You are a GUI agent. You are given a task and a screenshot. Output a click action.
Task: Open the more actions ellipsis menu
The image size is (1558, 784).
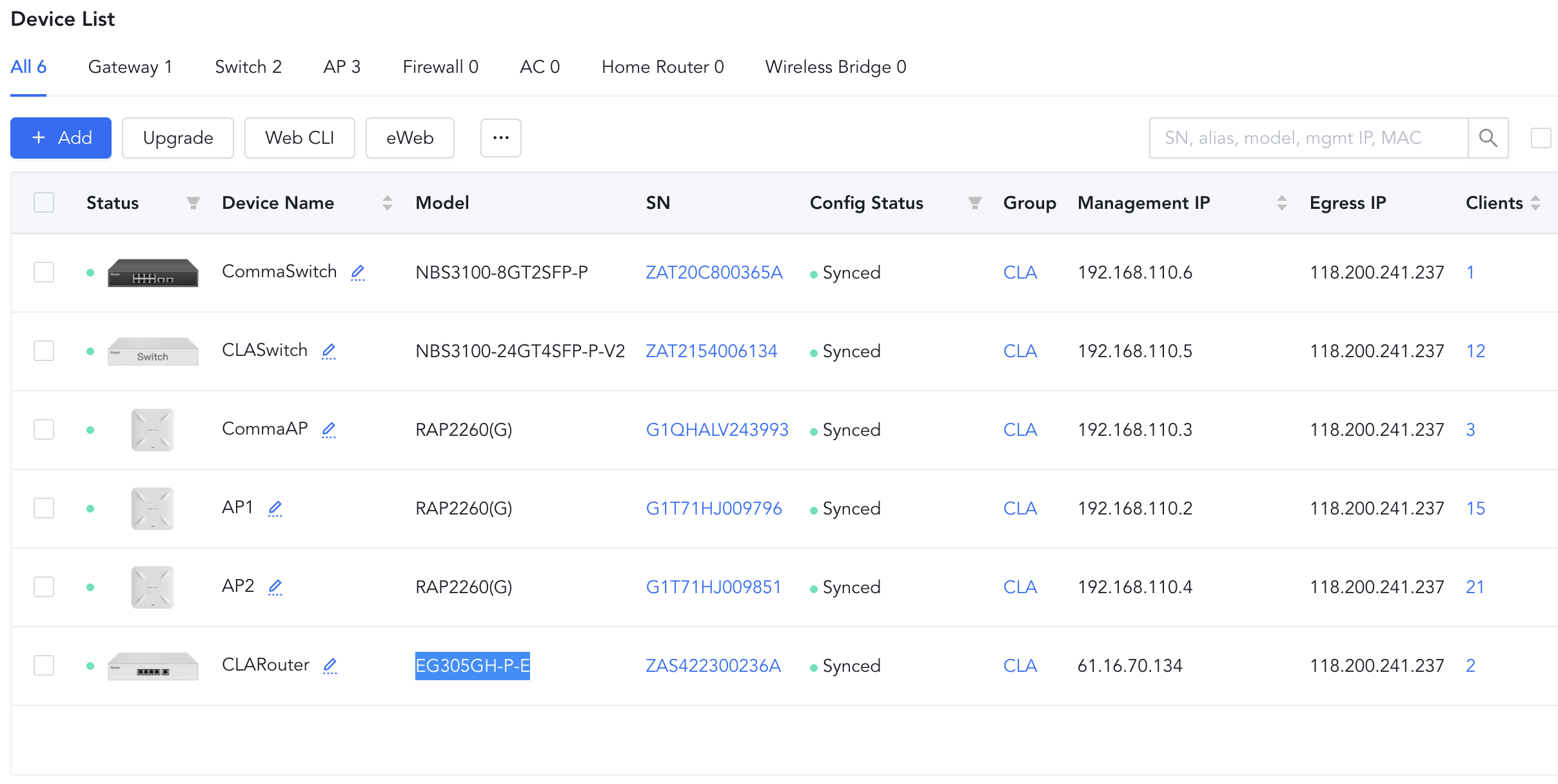coord(500,138)
